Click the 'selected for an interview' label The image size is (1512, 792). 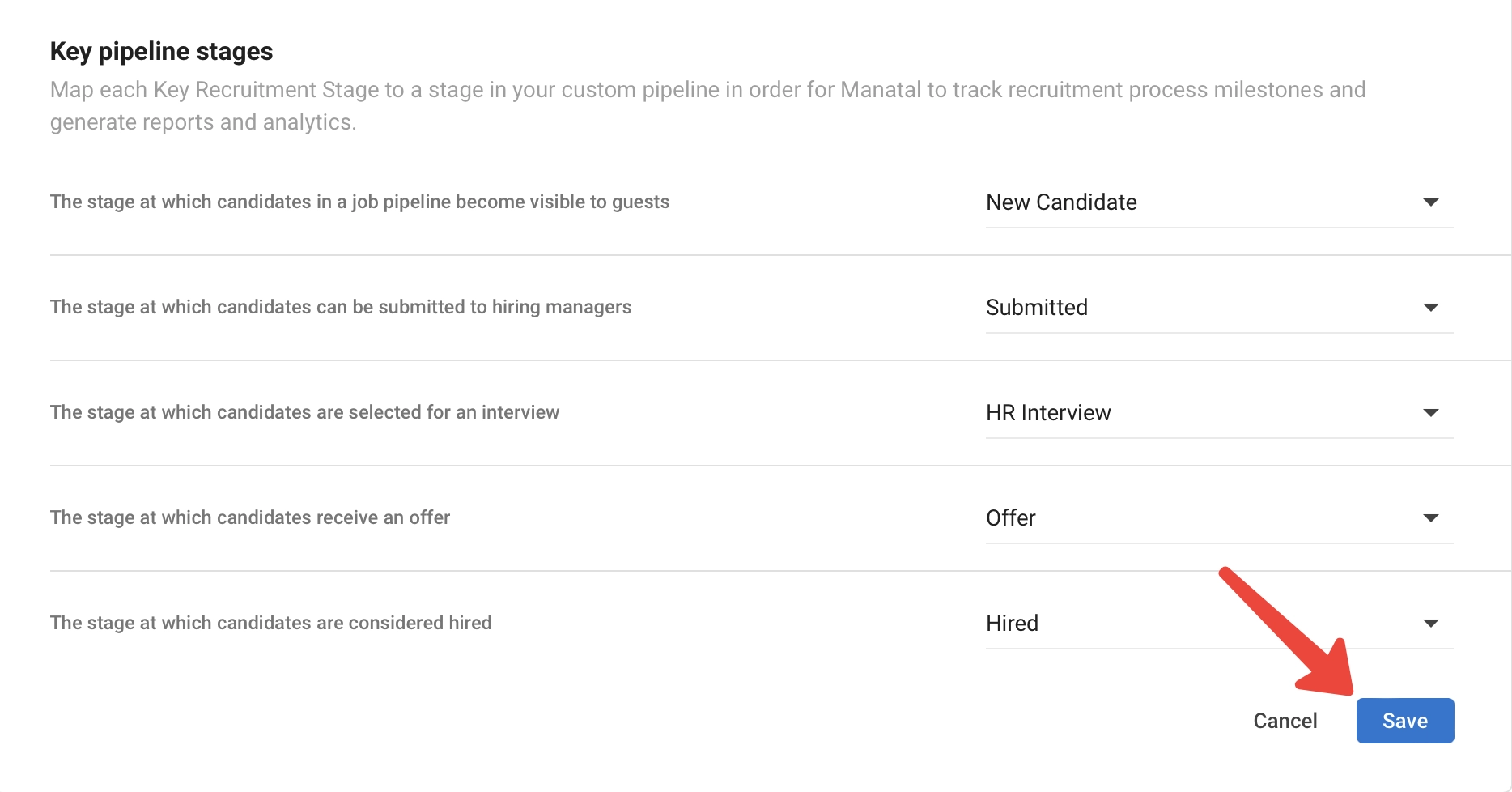(304, 412)
